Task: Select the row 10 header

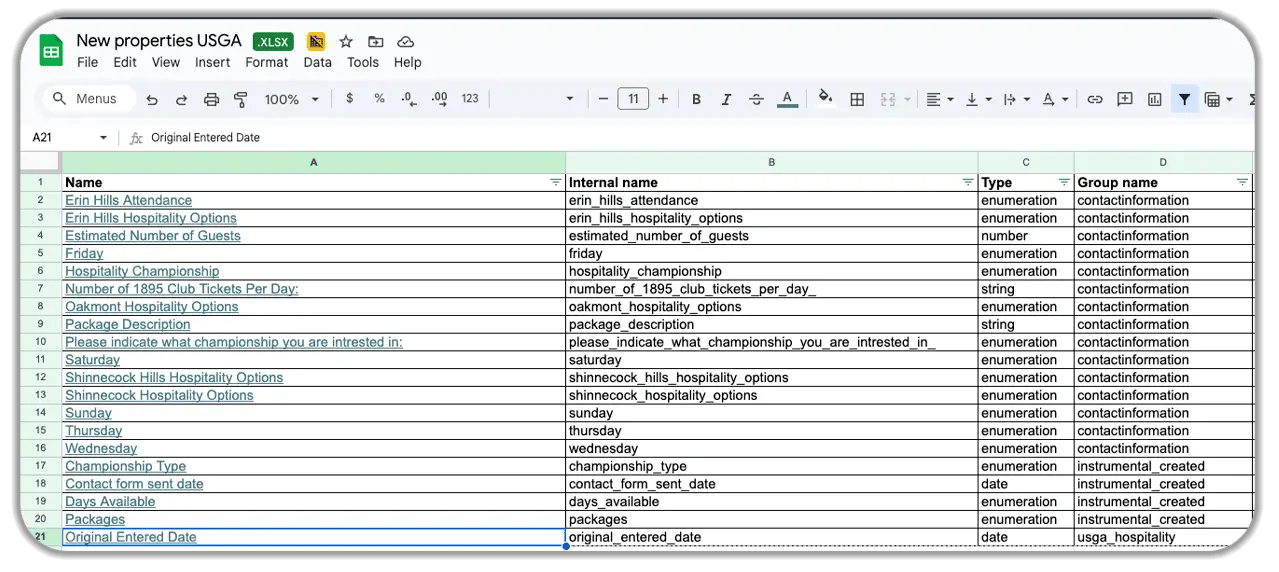Action: click(41, 342)
